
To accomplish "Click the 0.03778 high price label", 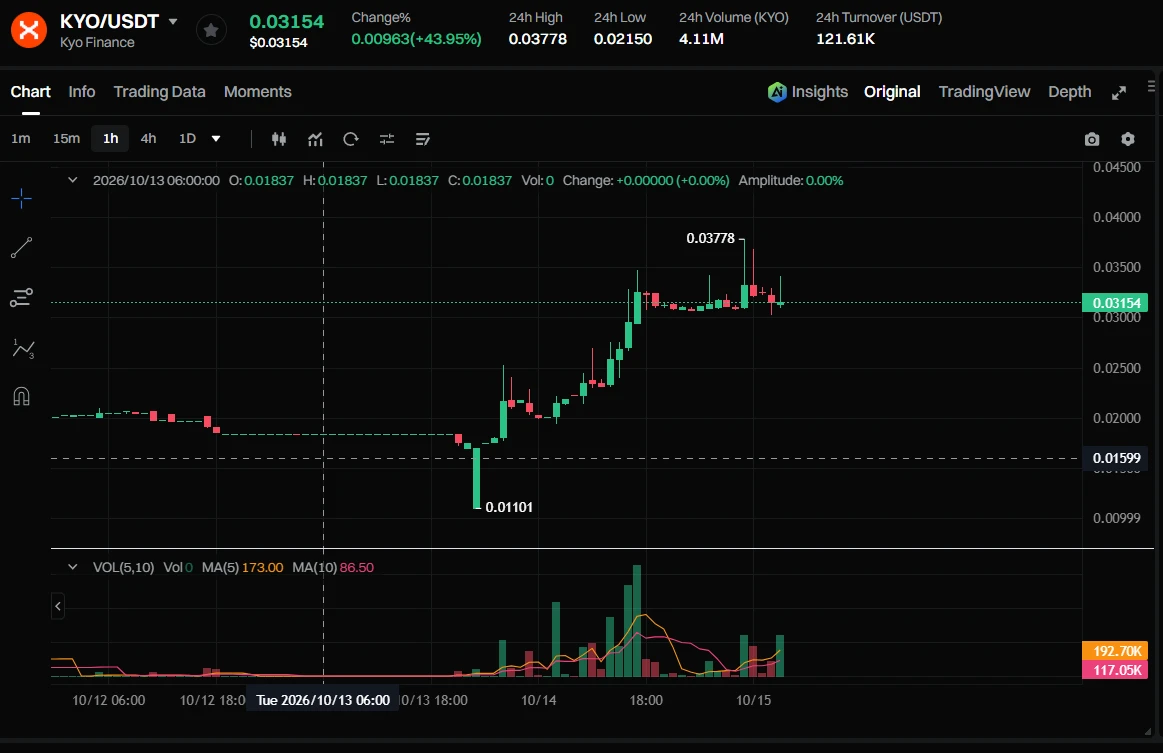I will 711,238.
